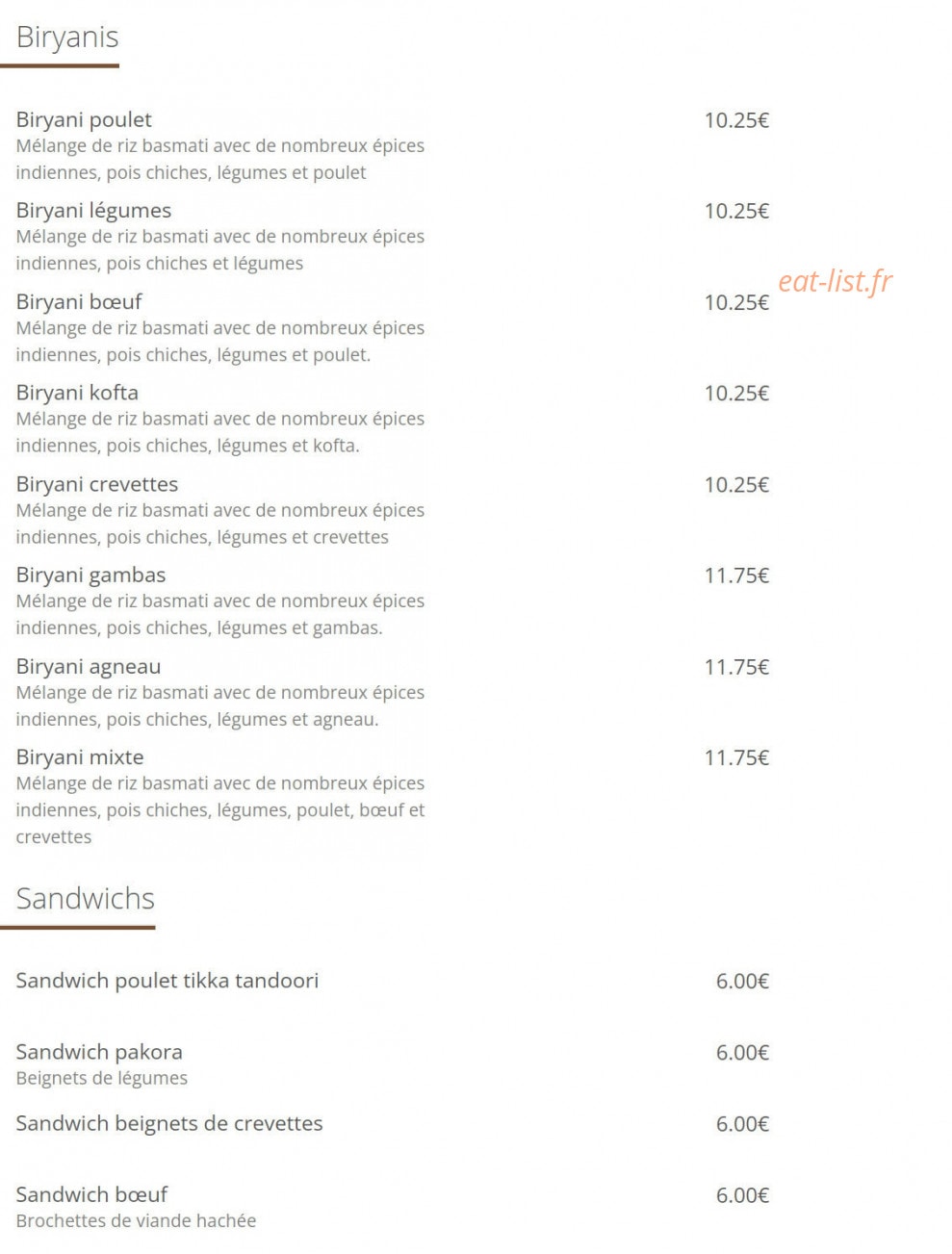Click the eat-list.fr watermark logo
The image size is (952, 1254).
point(835,281)
